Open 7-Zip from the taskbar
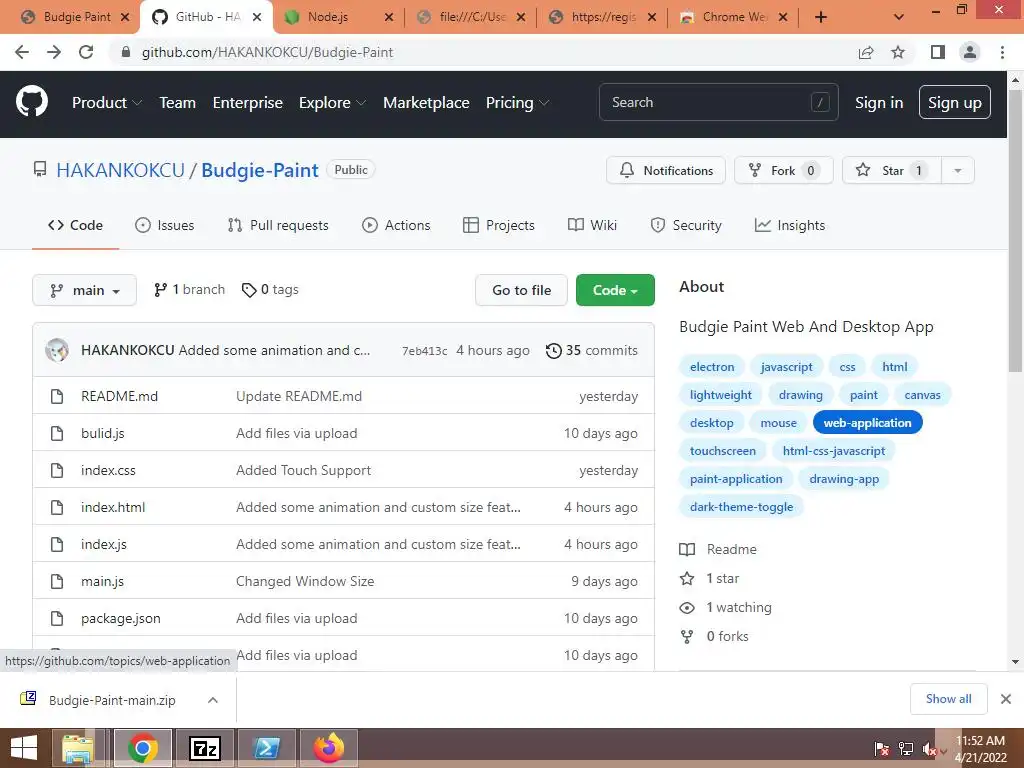This screenshot has height=768, width=1024. [x=204, y=748]
